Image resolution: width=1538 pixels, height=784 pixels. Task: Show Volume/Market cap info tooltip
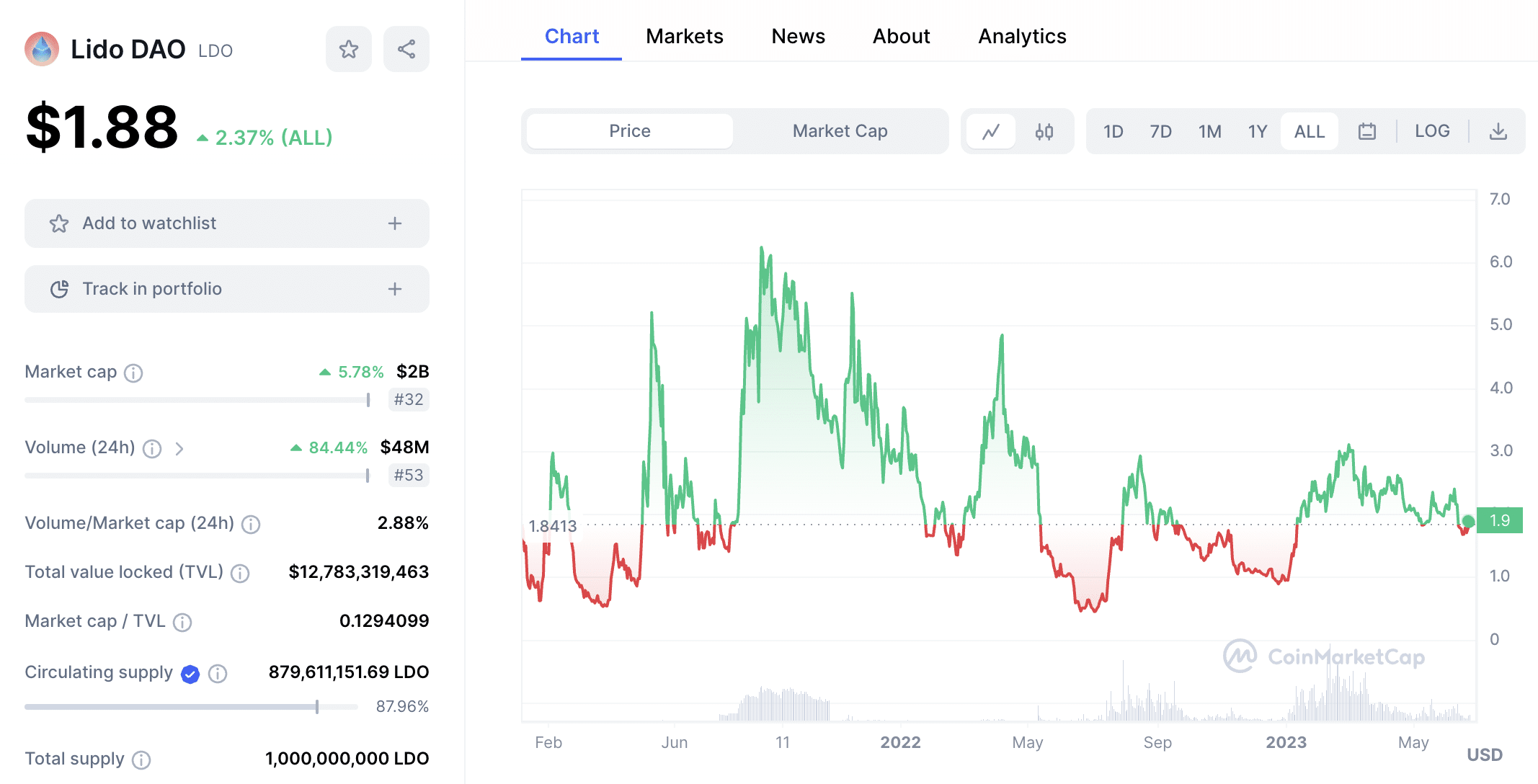click(x=251, y=524)
